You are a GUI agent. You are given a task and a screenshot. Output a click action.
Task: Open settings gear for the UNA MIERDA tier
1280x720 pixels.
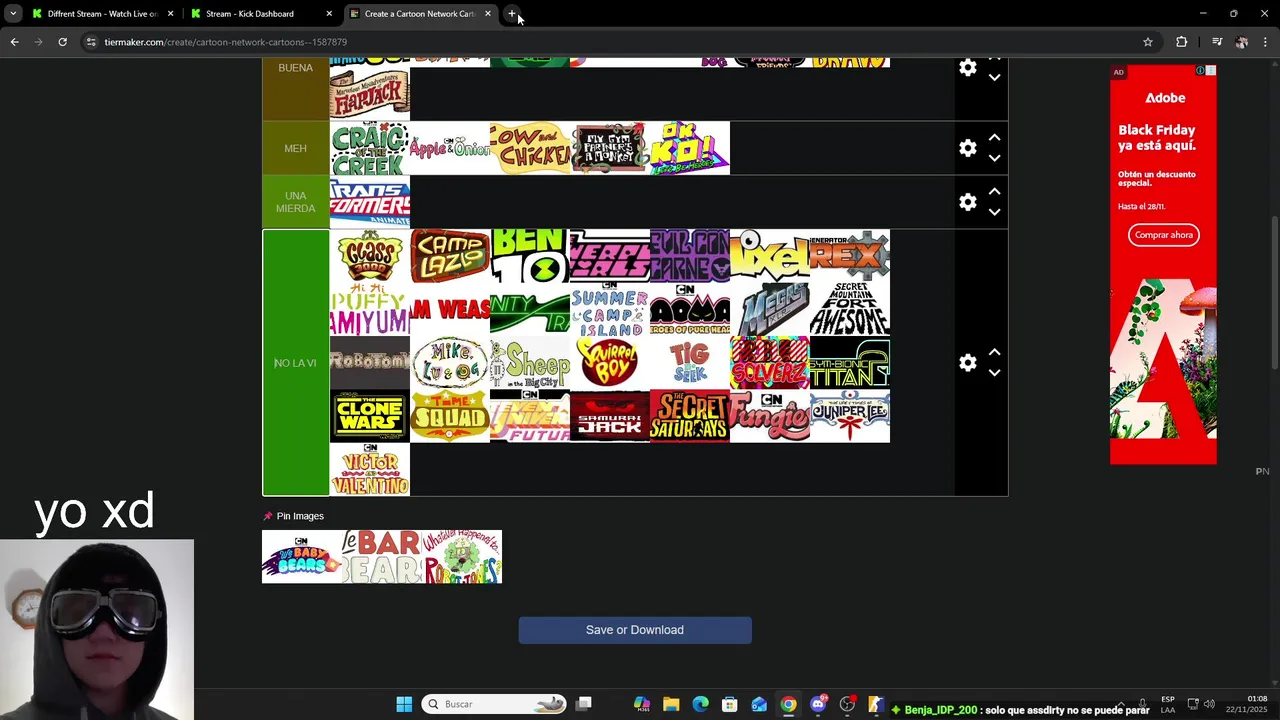pos(967,202)
